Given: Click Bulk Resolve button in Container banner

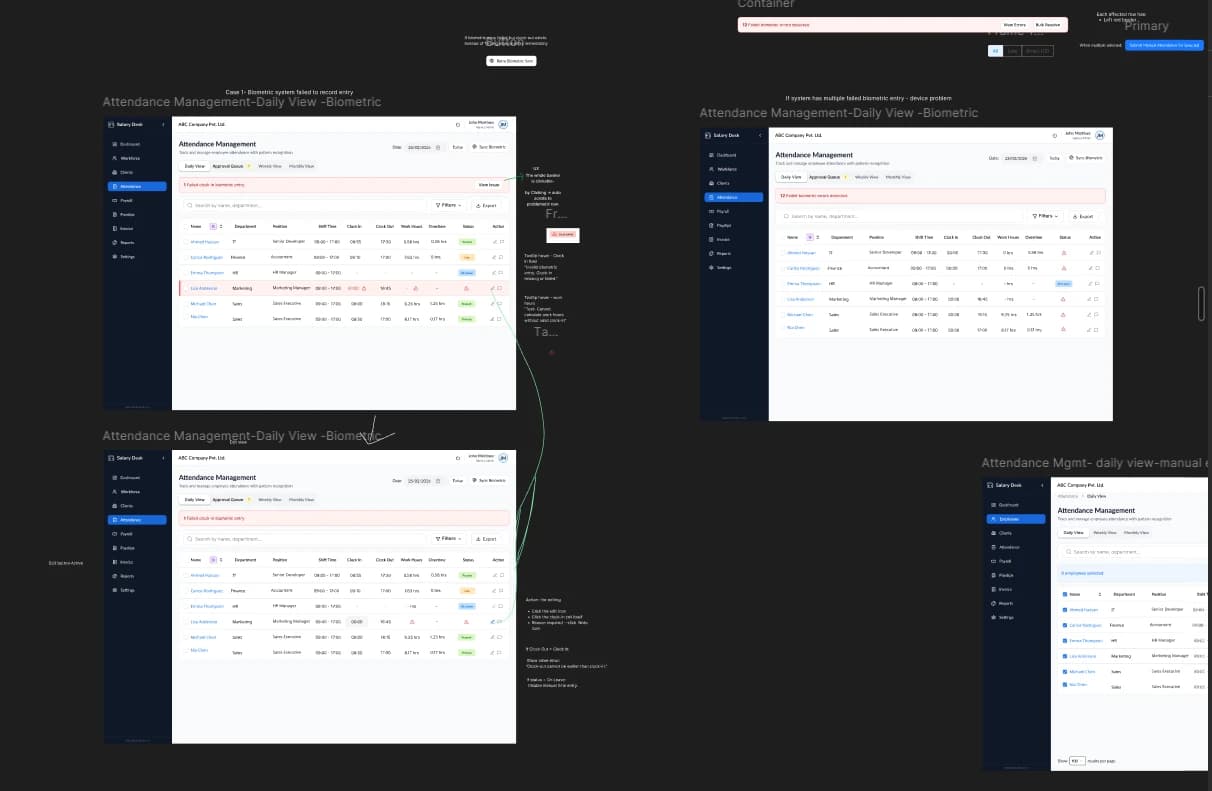Looking at the screenshot, I should (x=1049, y=23).
